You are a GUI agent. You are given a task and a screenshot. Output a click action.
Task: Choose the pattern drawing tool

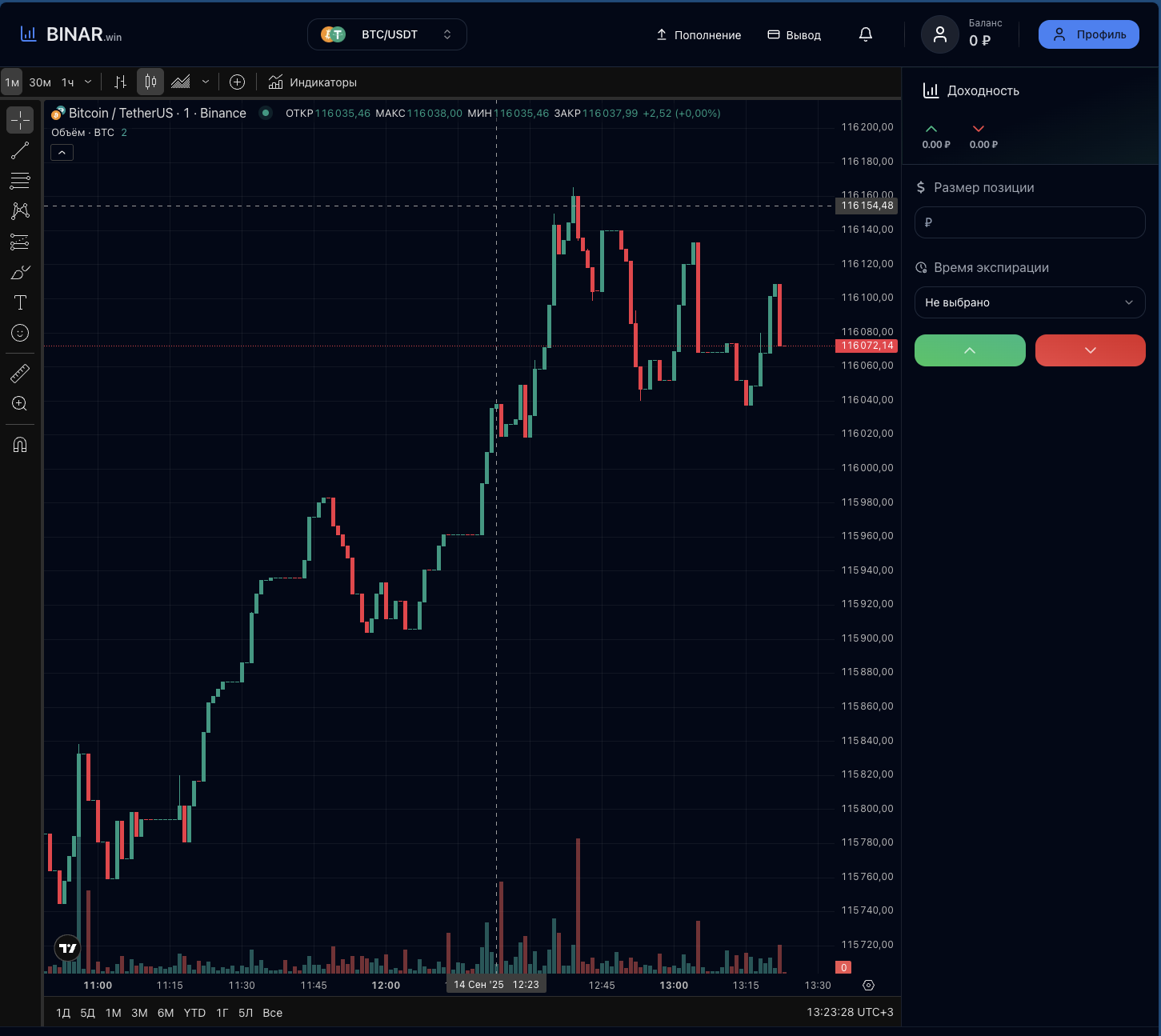pyautogui.click(x=20, y=211)
